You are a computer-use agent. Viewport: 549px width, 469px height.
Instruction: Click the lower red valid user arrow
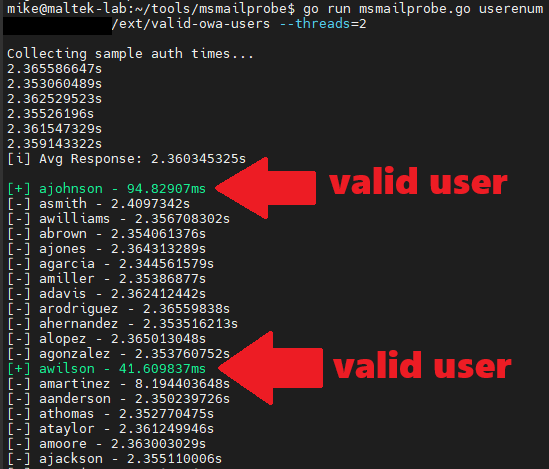point(270,368)
